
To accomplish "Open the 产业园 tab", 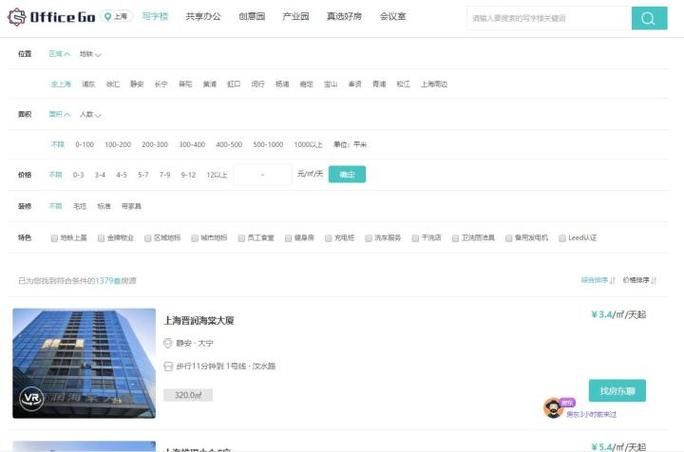I will [296, 17].
